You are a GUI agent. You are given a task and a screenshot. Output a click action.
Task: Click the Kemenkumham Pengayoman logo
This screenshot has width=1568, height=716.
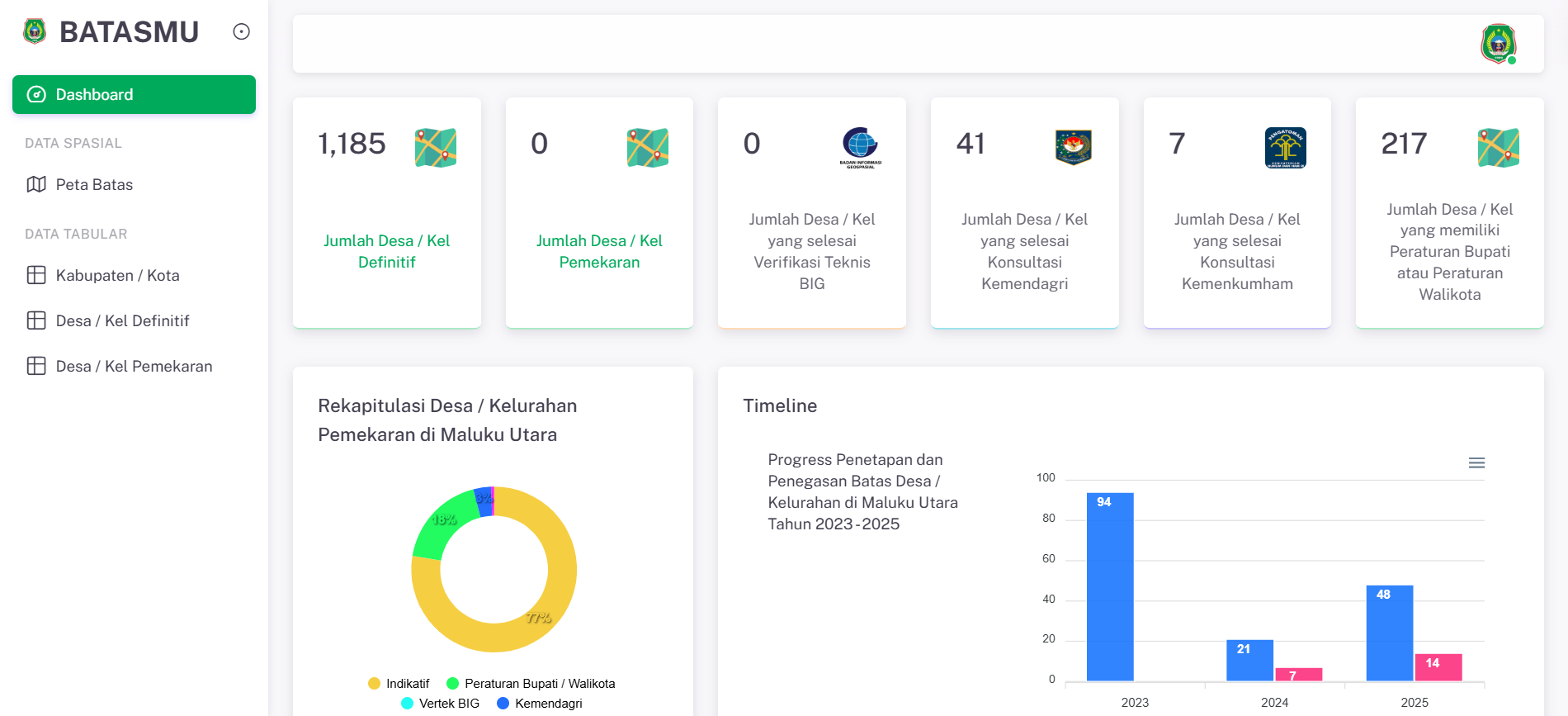click(1285, 147)
